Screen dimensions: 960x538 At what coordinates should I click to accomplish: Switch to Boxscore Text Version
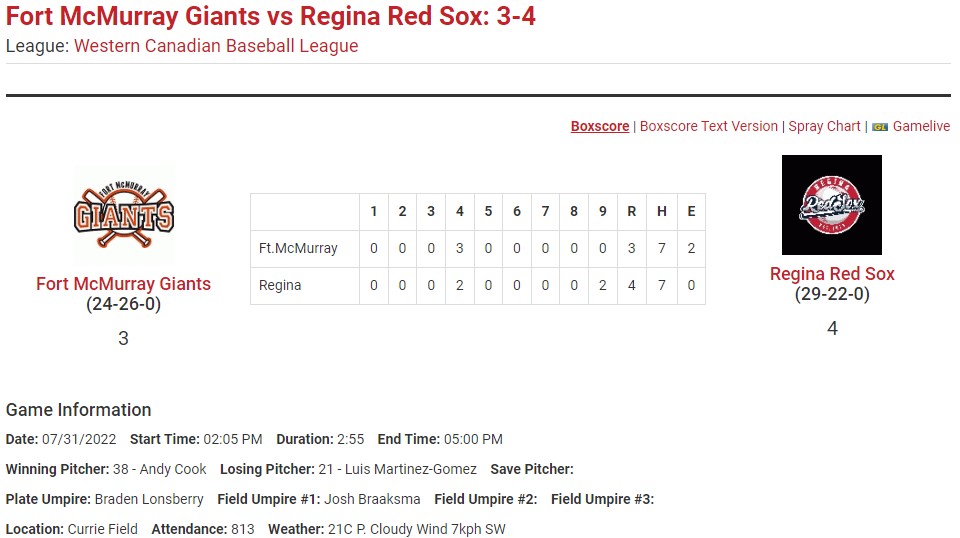click(x=708, y=126)
